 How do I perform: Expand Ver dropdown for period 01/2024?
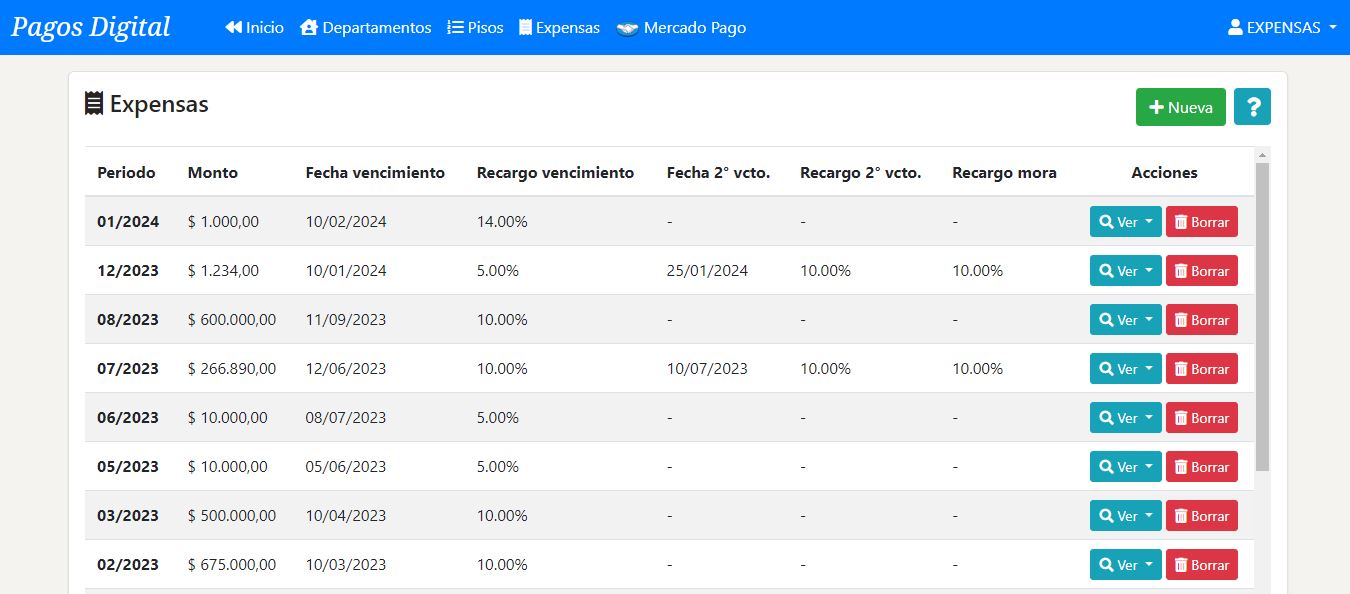click(x=1125, y=222)
